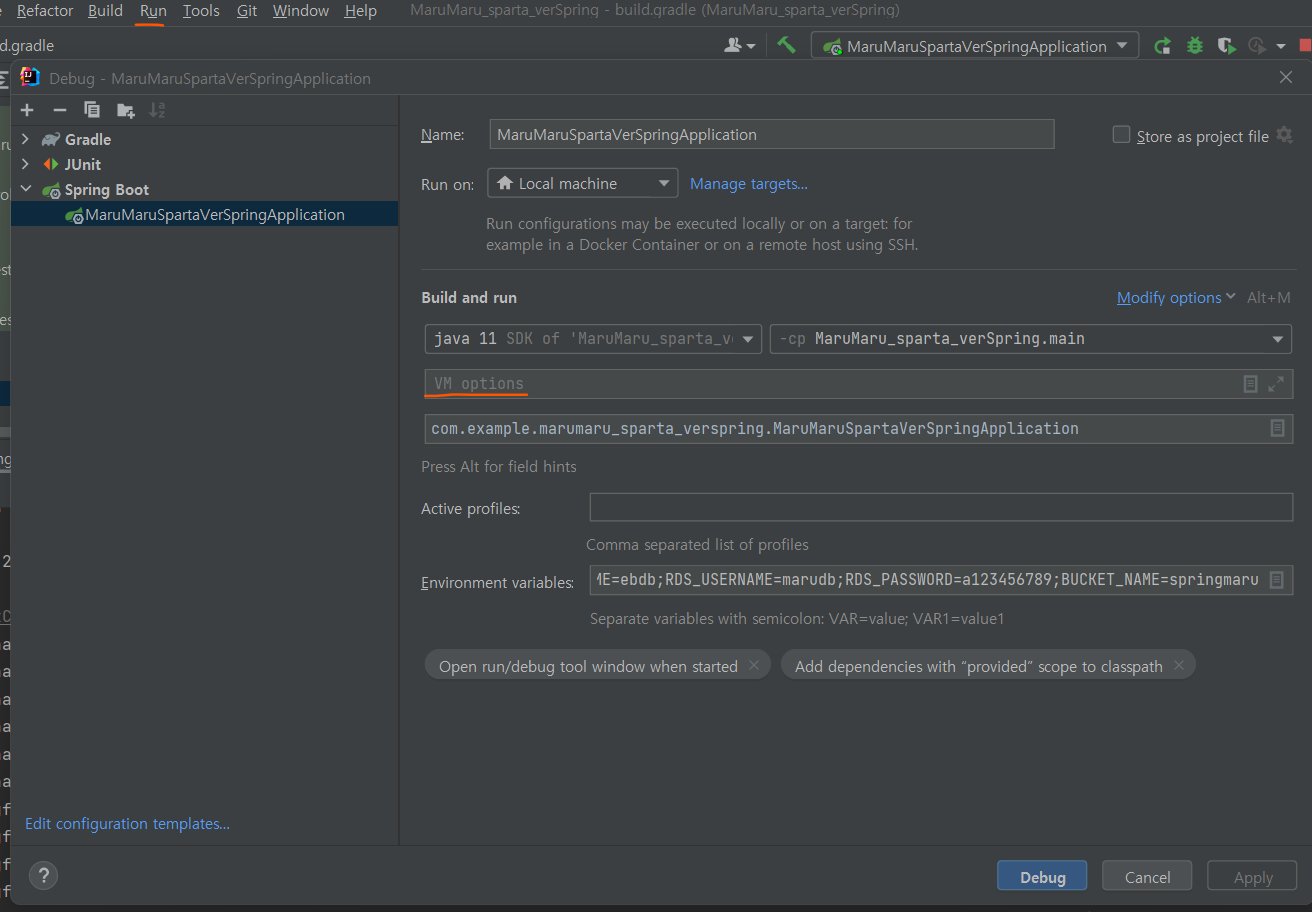Viewport: 1312px width, 912px height.
Task: Select the Spring Boot tree item
Action: [107, 189]
